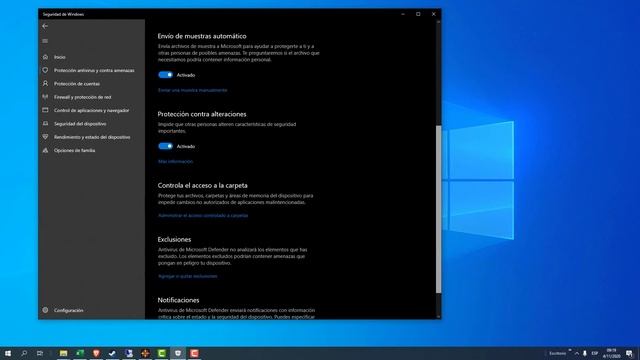Click the Configuración gear icon
The height and width of the screenshot is (360, 640).
[x=45, y=310]
